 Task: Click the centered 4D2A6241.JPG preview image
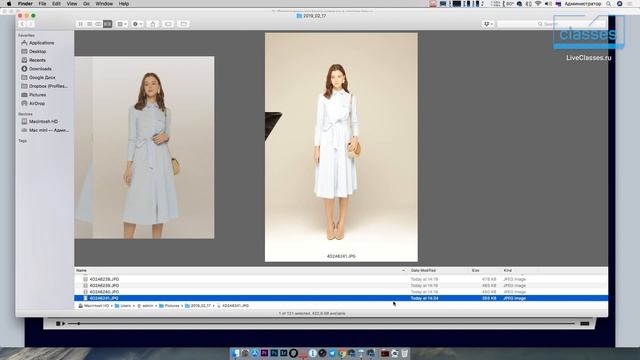coord(341,147)
